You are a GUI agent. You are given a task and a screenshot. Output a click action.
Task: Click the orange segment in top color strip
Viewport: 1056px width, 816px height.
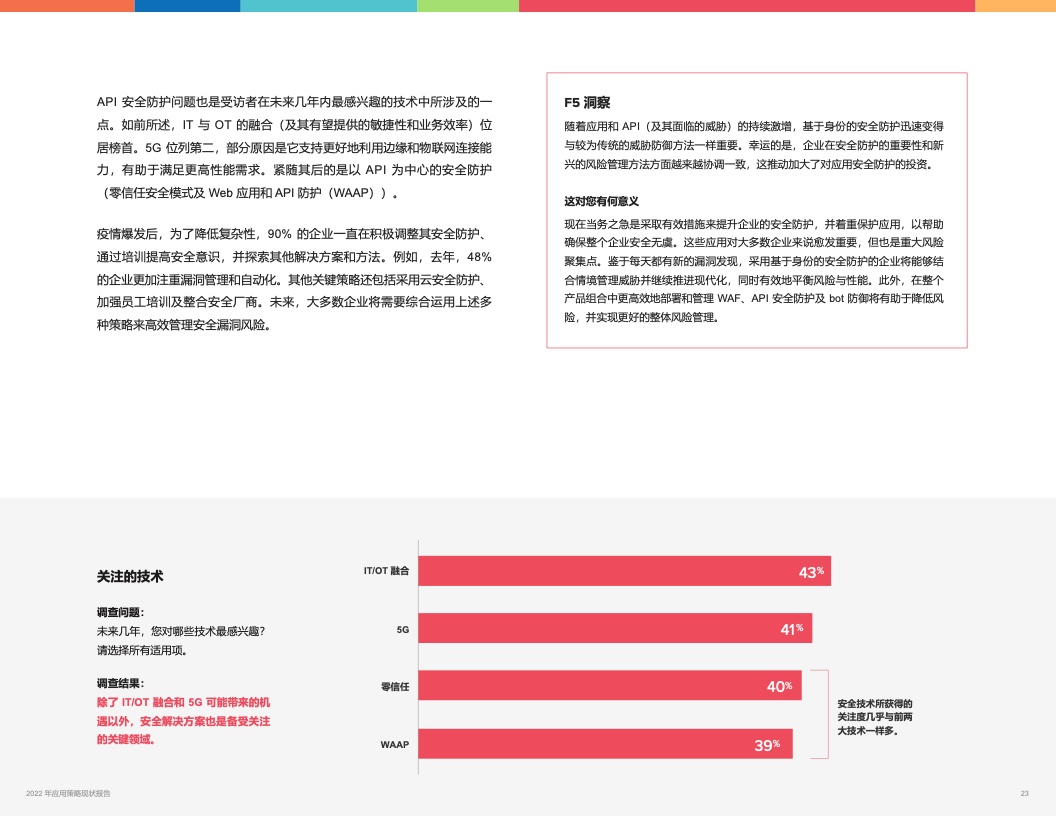67,6
